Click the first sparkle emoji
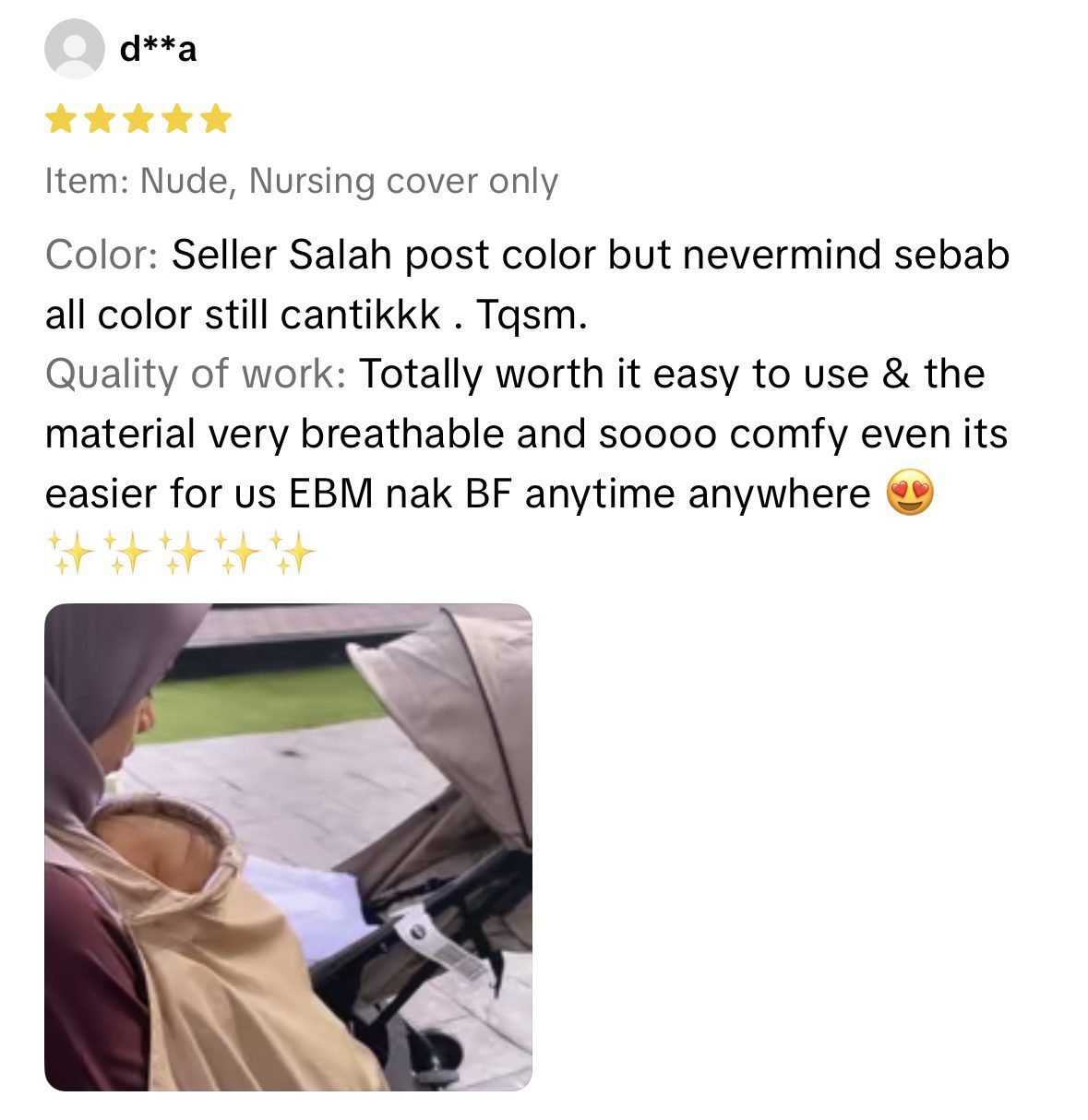Image resolution: width=1088 pixels, height=1120 pixels. click(70, 553)
